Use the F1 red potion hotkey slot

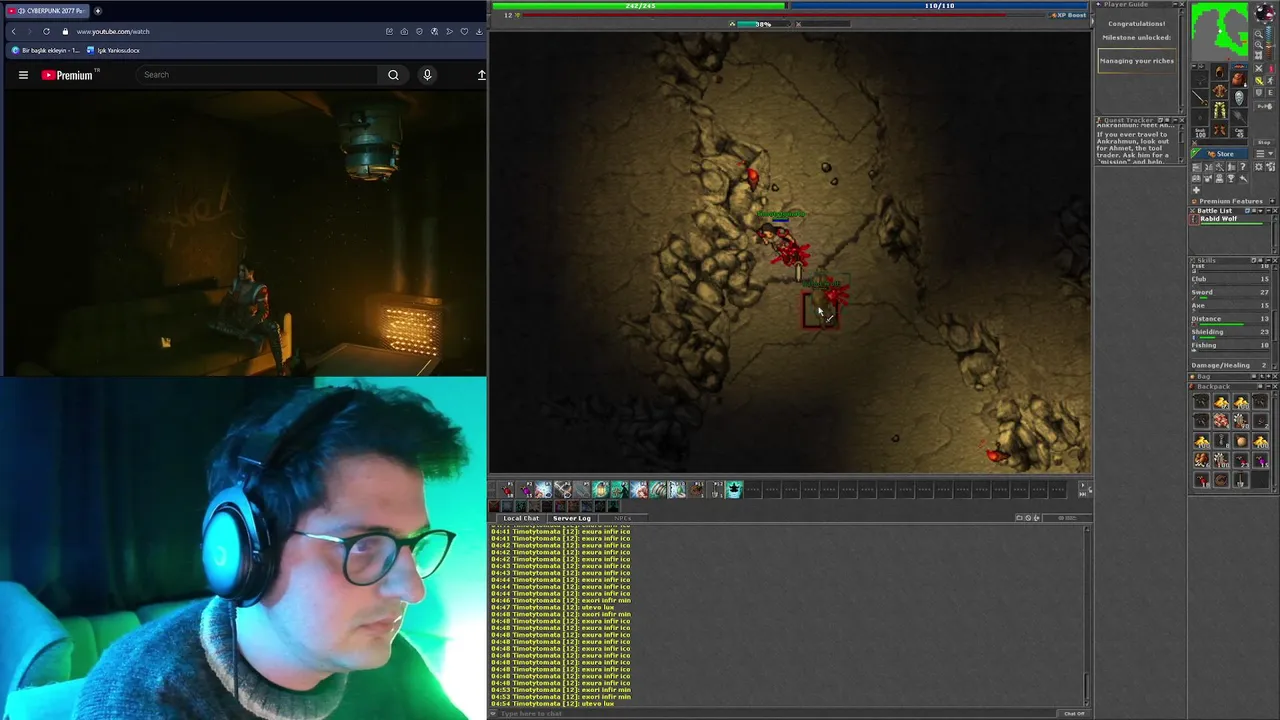tap(506, 489)
